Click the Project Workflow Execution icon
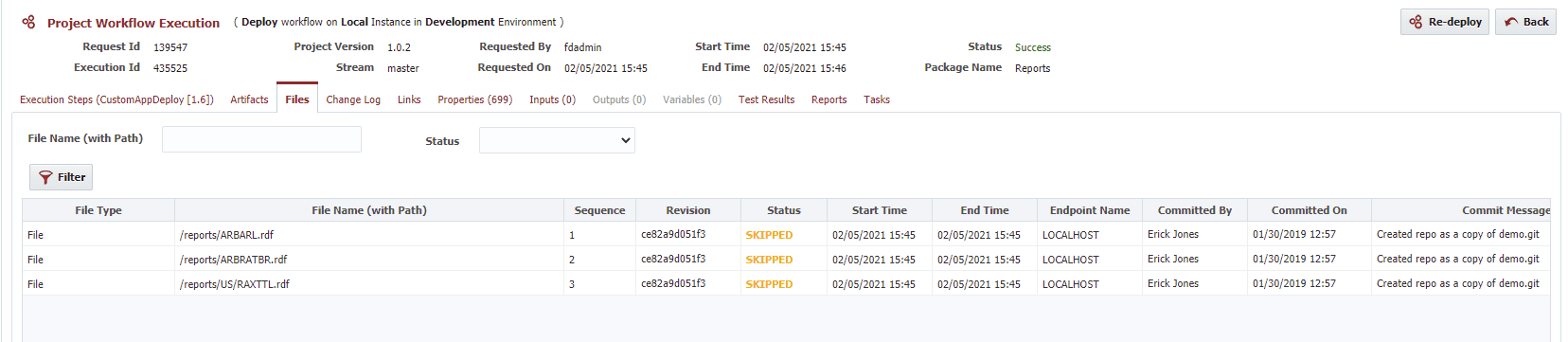1568x342 pixels. 28,23
